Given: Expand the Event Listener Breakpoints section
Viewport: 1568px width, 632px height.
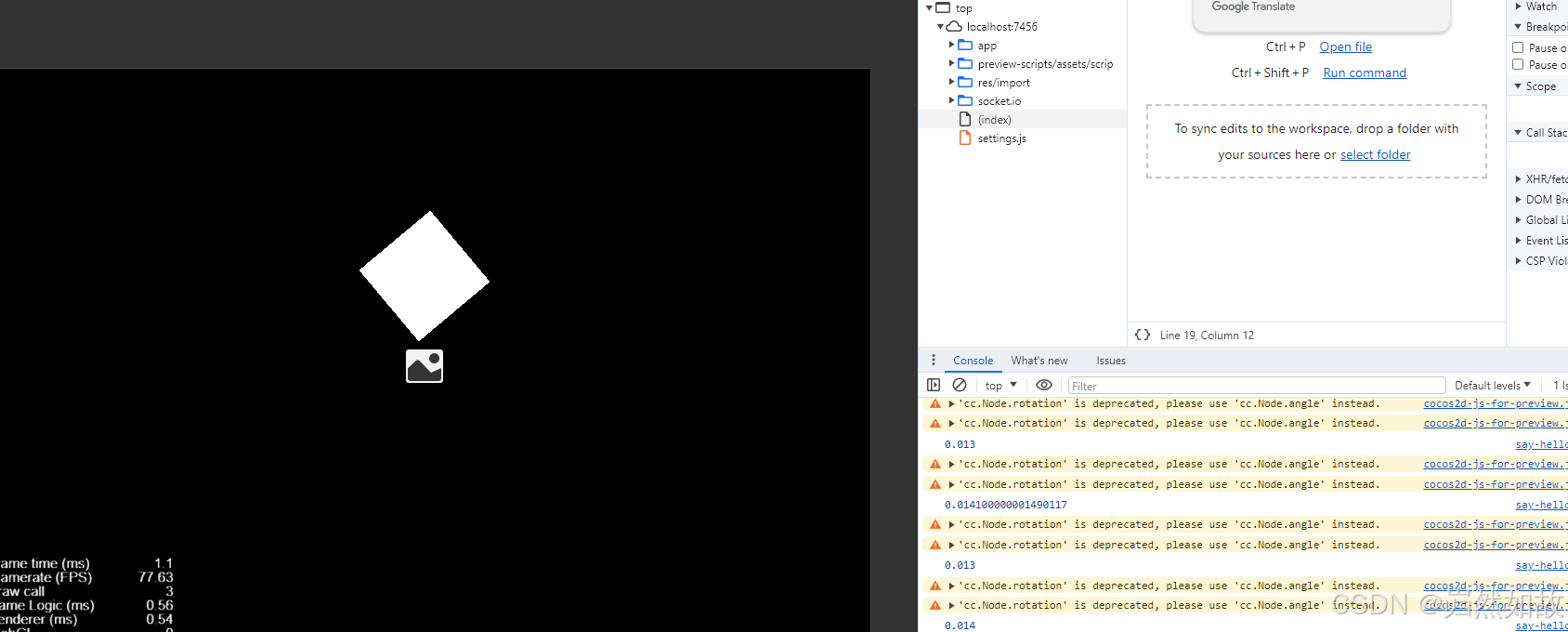Looking at the screenshot, I should 1518,240.
